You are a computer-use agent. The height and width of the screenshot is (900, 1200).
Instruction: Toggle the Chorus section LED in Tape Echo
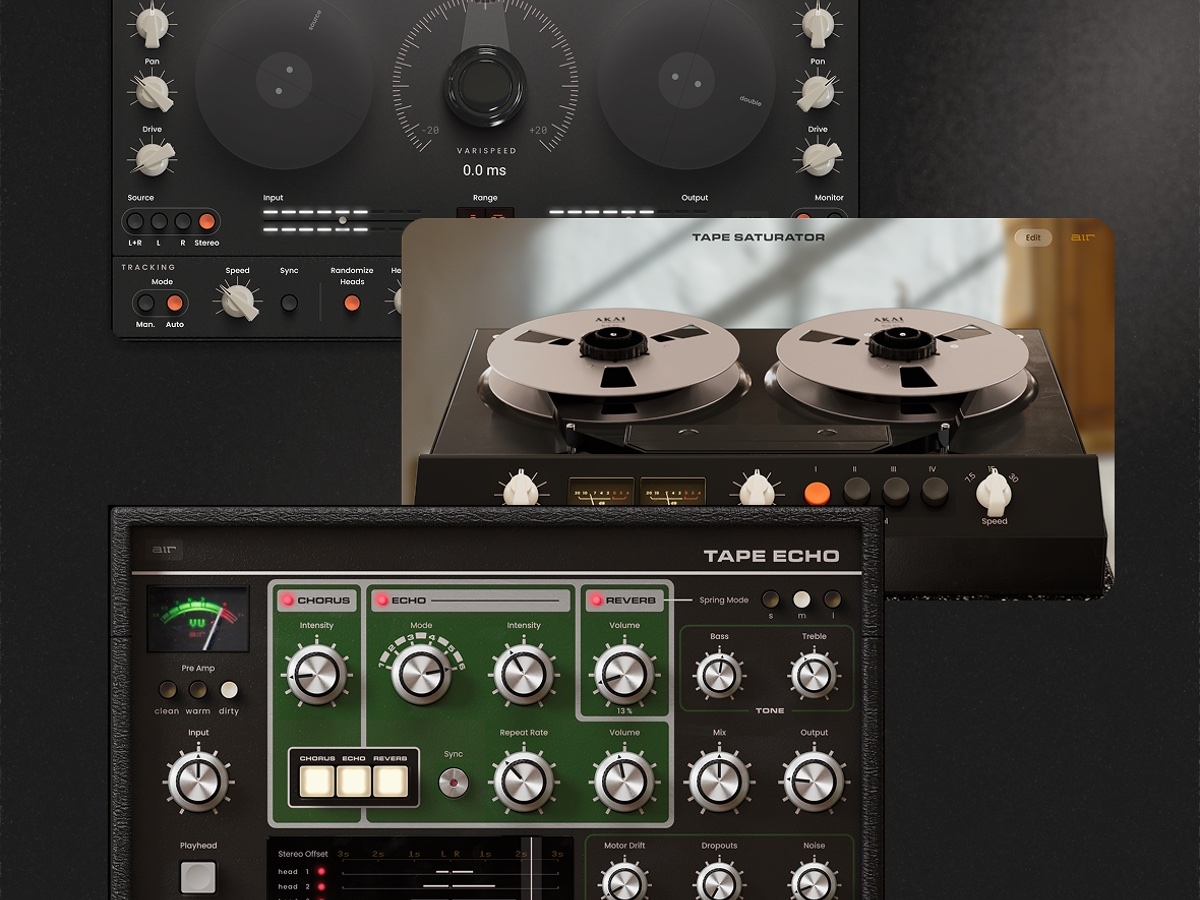[286, 600]
